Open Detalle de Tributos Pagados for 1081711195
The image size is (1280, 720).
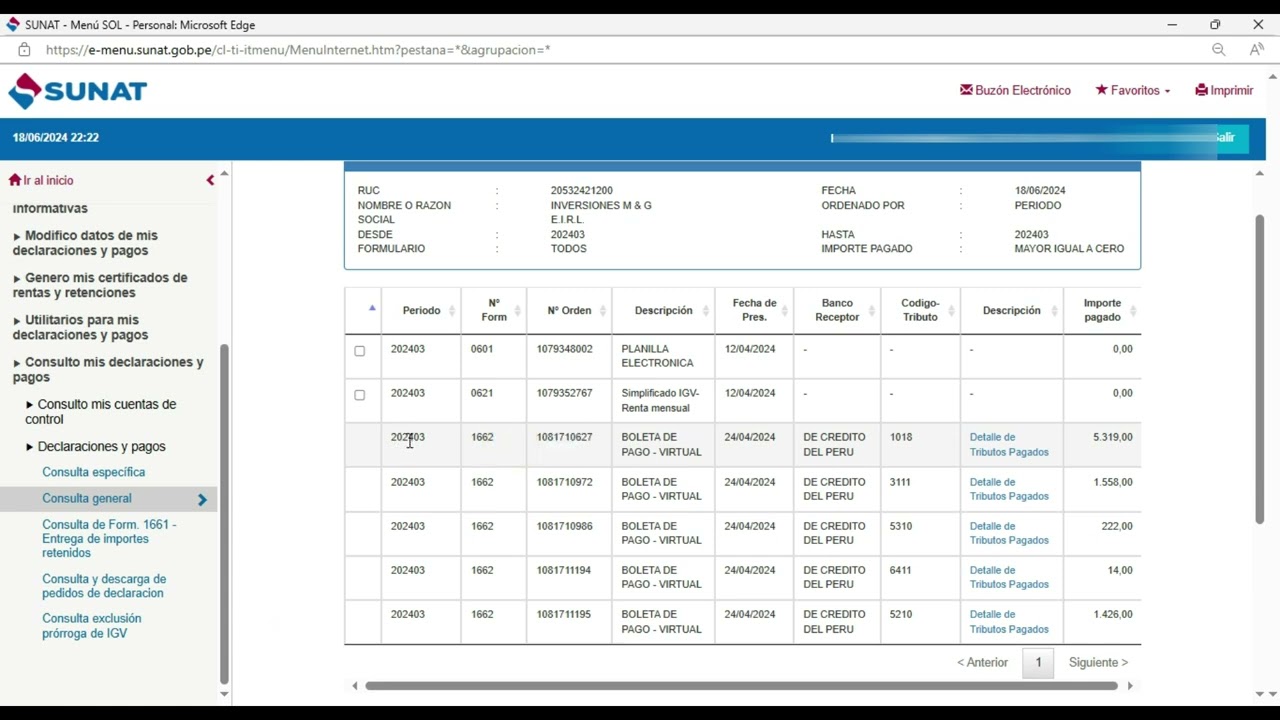pyautogui.click(x=1009, y=622)
